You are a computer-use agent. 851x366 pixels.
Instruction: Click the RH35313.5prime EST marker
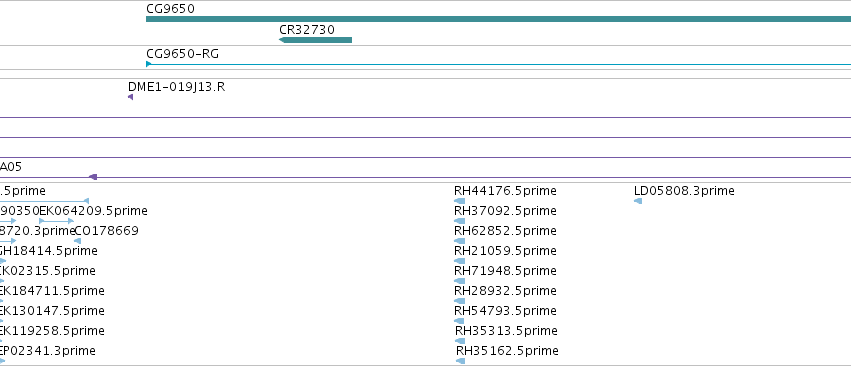pyautogui.click(x=460, y=341)
